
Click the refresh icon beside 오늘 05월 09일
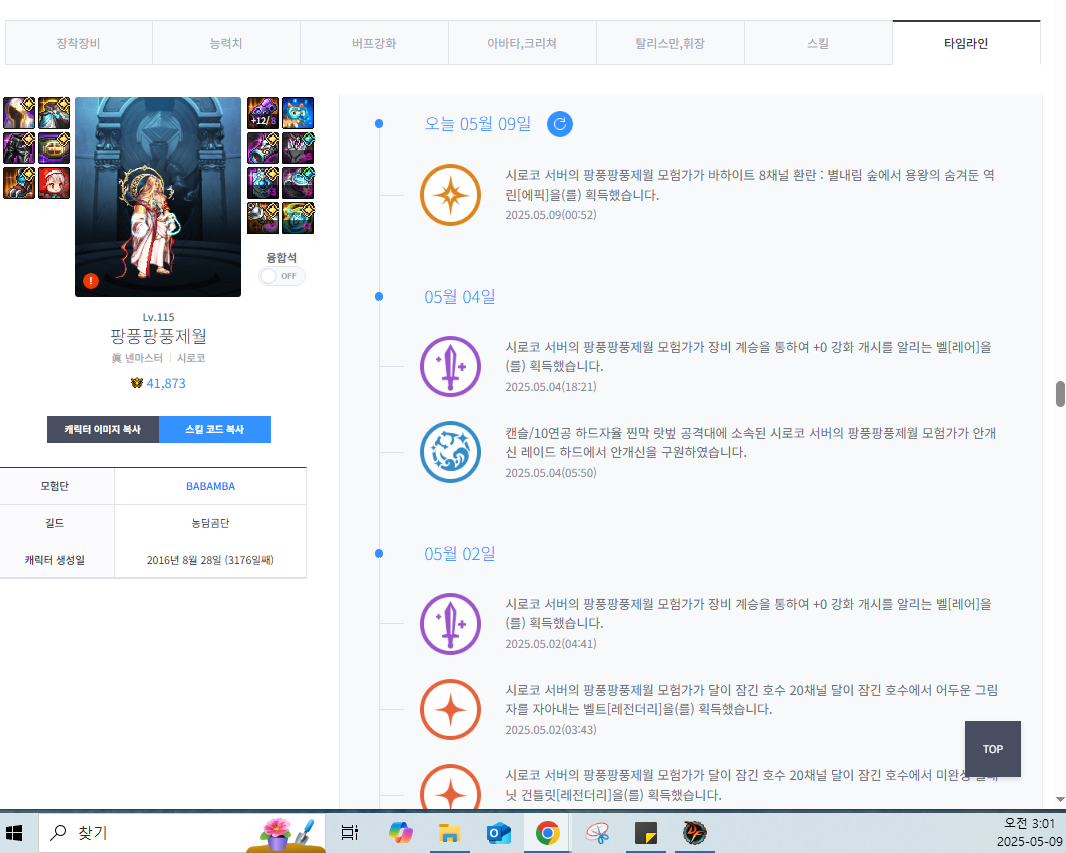click(560, 124)
